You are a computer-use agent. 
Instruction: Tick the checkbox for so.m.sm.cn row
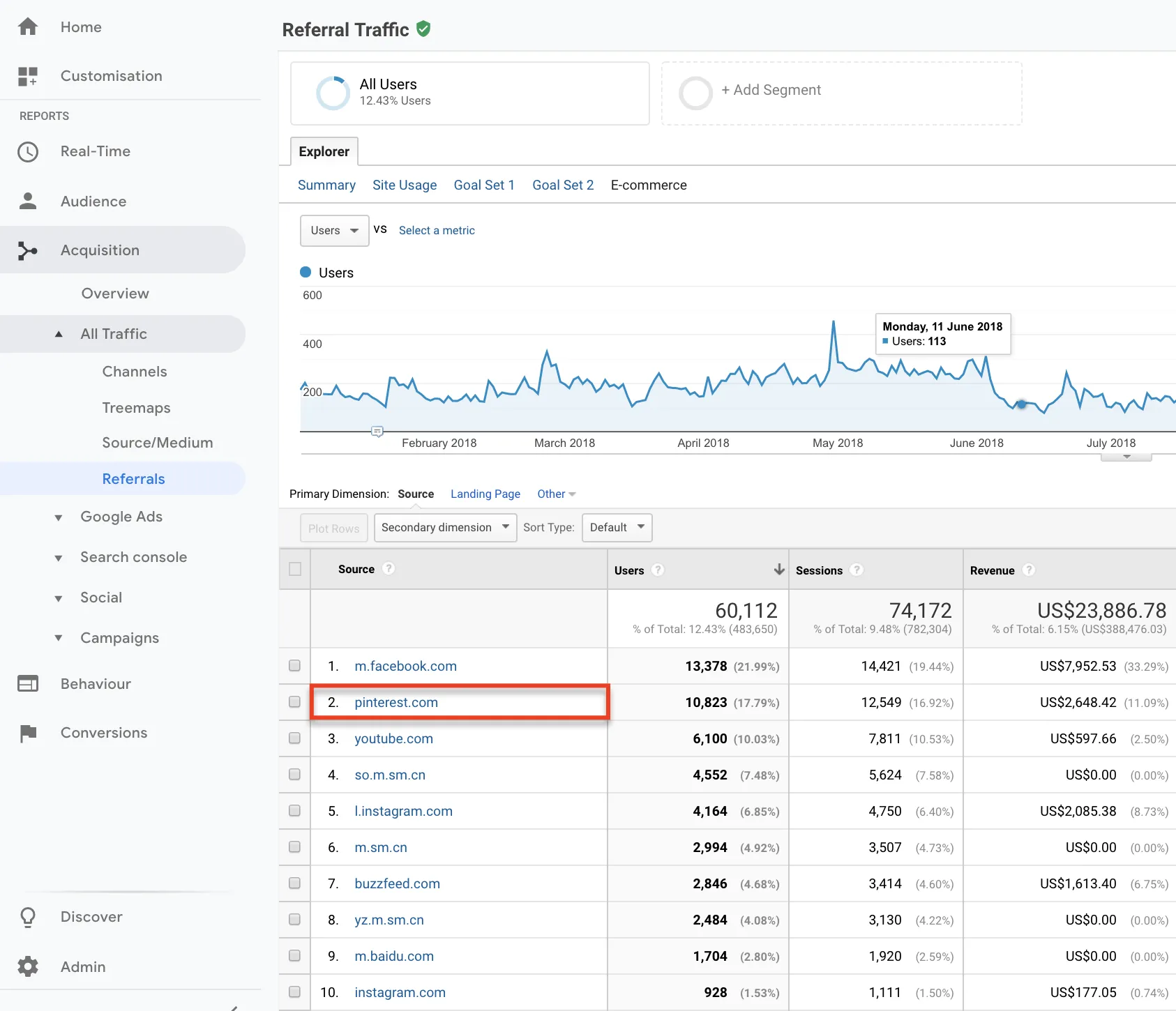coord(294,774)
